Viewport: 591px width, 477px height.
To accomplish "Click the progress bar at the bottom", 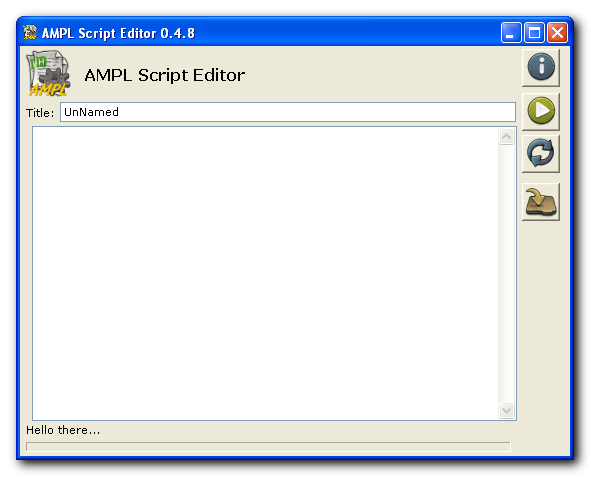I will (268, 446).
